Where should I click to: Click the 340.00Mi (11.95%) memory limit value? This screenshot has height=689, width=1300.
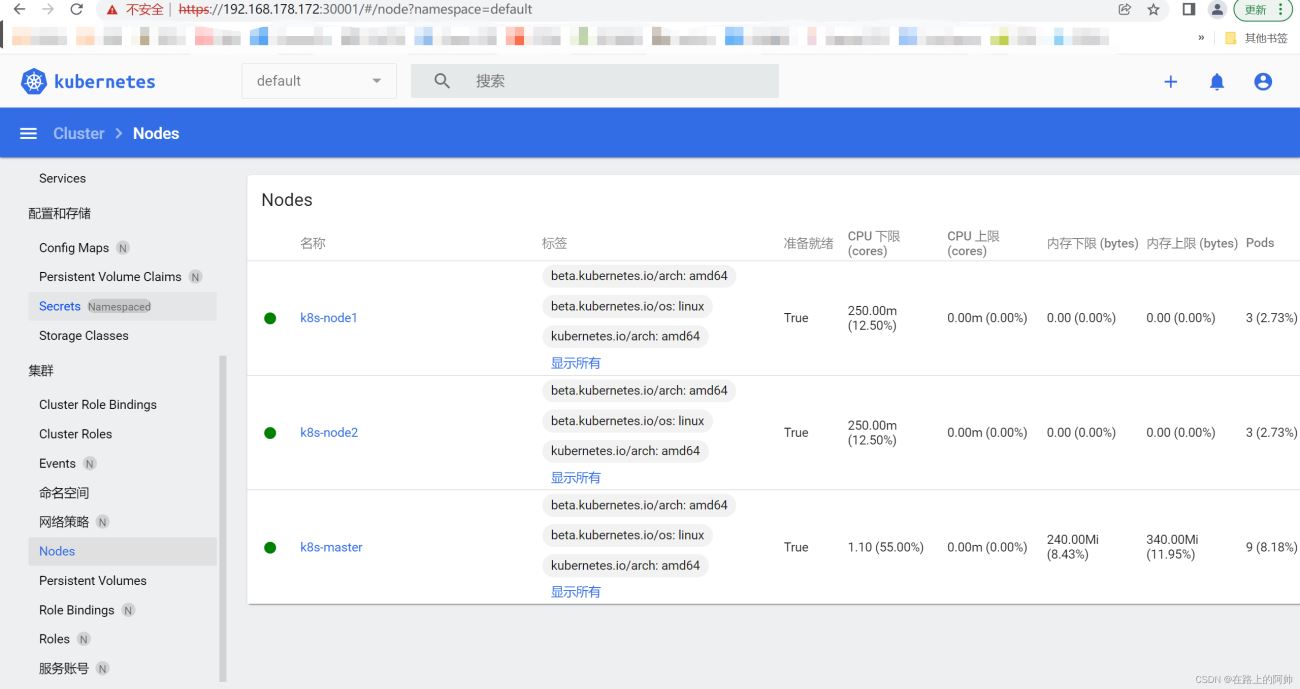(1172, 547)
